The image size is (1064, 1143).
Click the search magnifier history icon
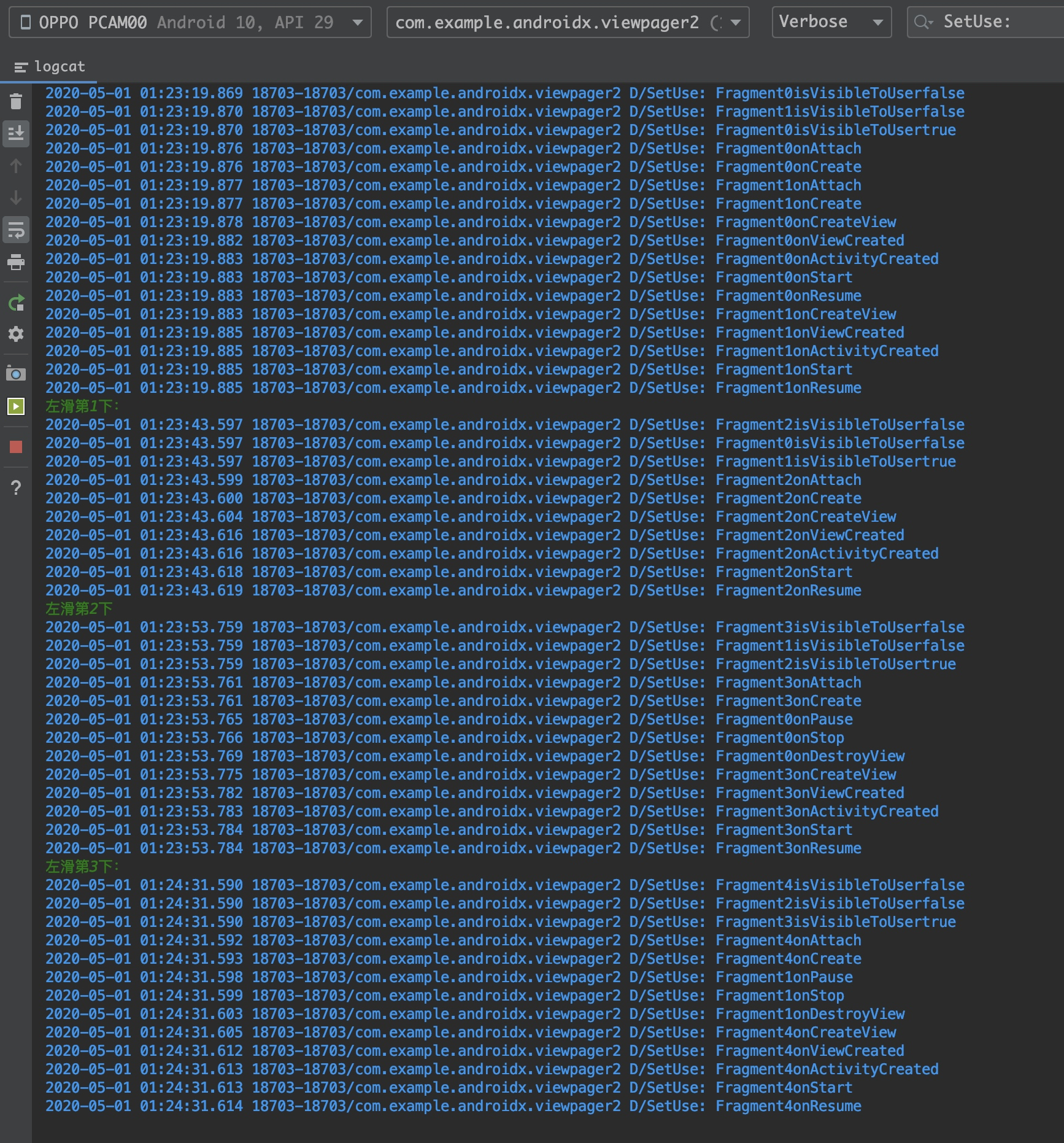coord(923,22)
